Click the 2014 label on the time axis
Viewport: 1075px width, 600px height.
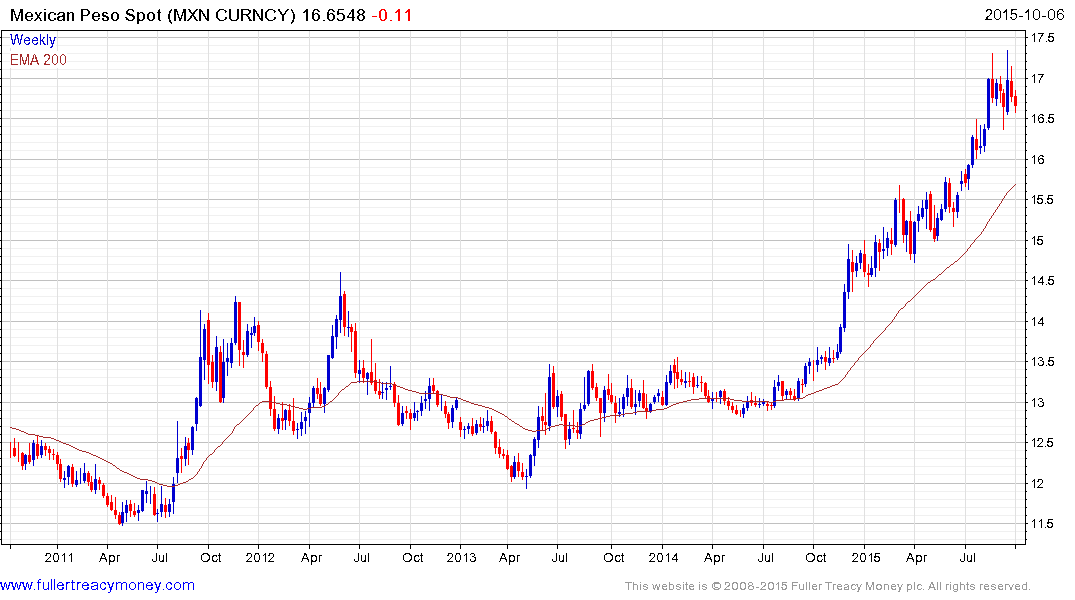(x=664, y=557)
